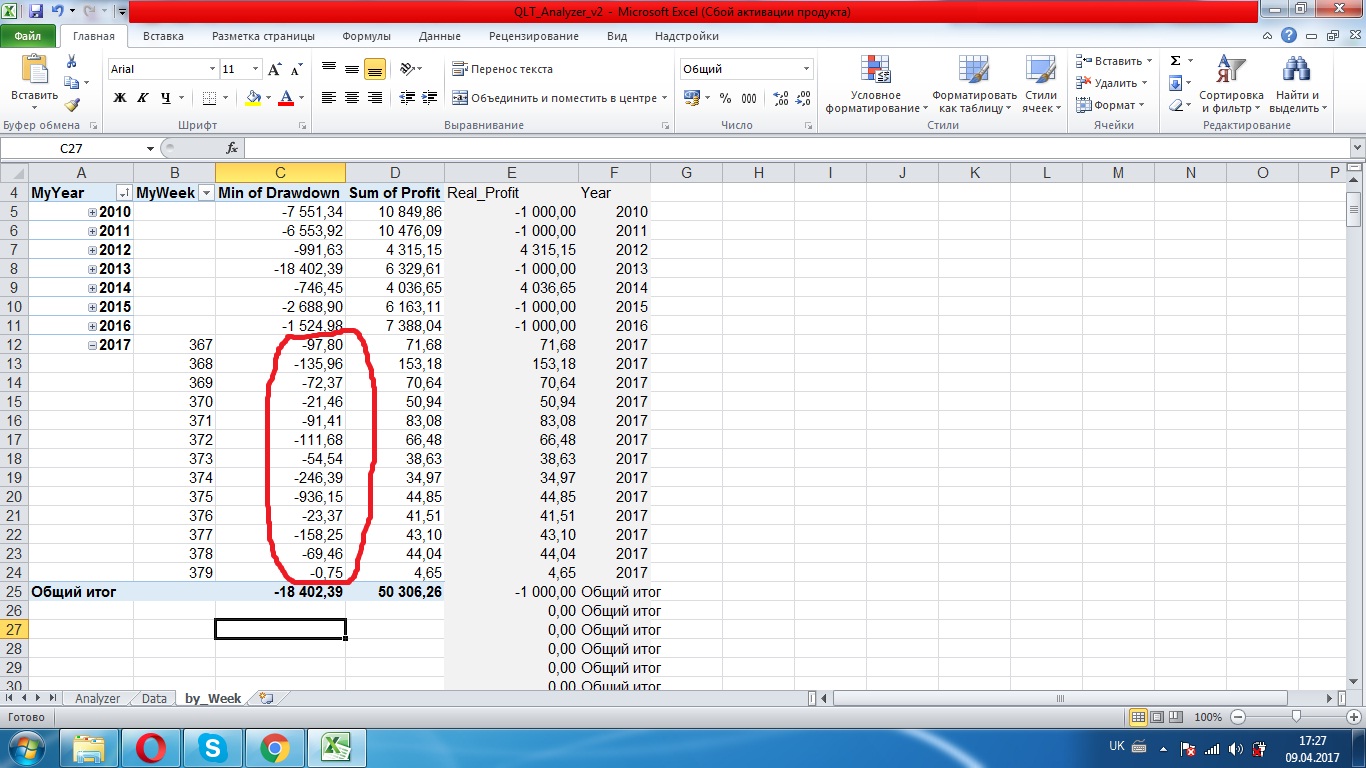Undo the last action
This screenshot has height=768, width=1366.
pos(57,12)
